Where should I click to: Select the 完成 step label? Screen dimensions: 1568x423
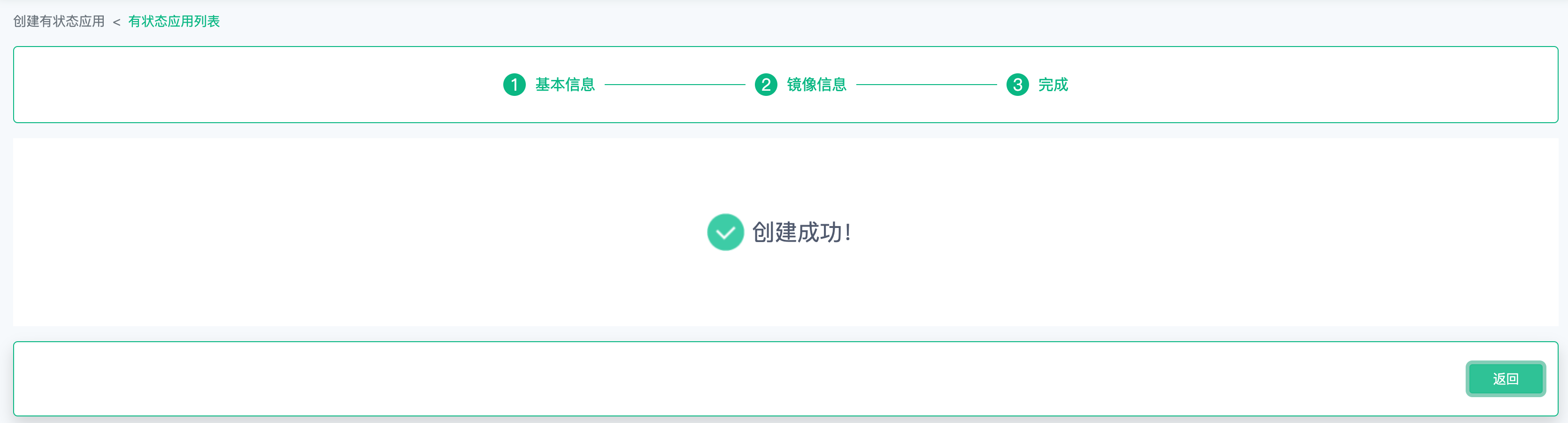tap(1053, 85)
